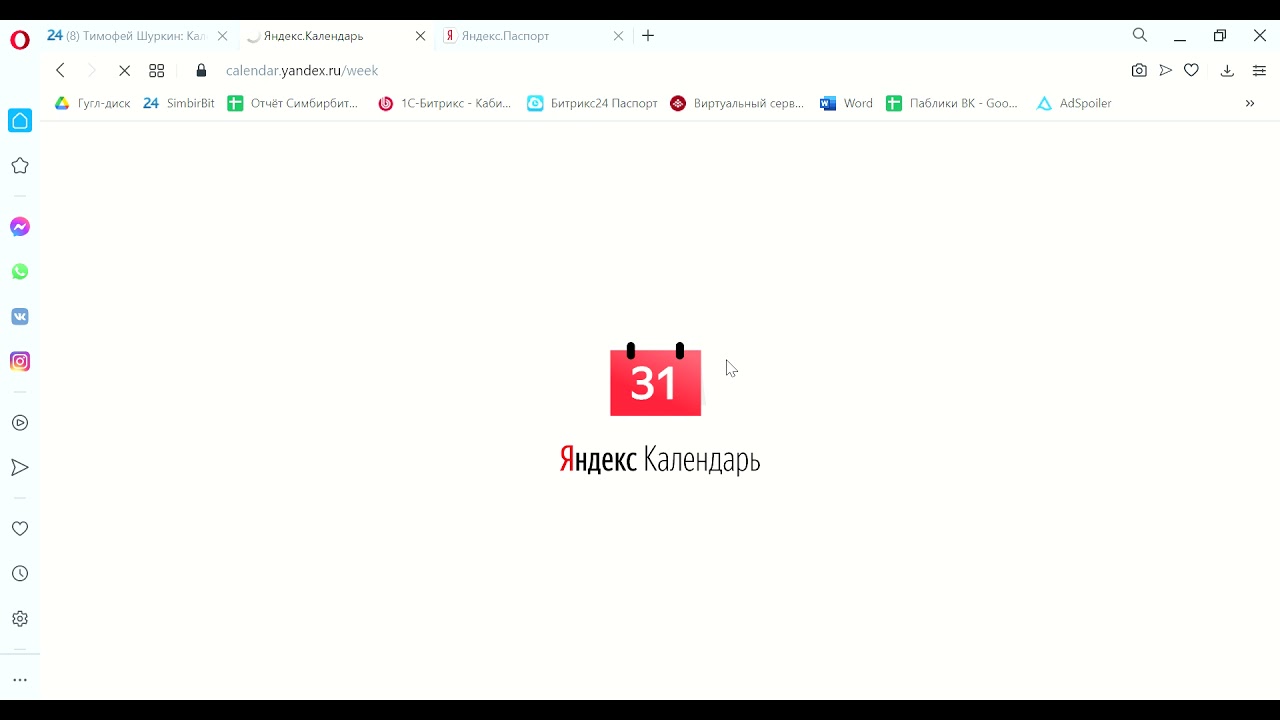Open the SimbirBit bookmark
This screenshot has width=1280, height=720.
point(179,103)
